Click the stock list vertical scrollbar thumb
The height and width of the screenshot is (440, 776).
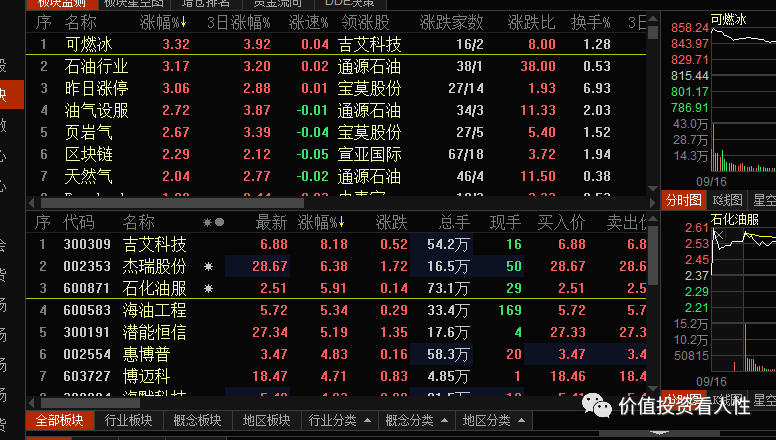pyautogui.click(x=653, y=256)
